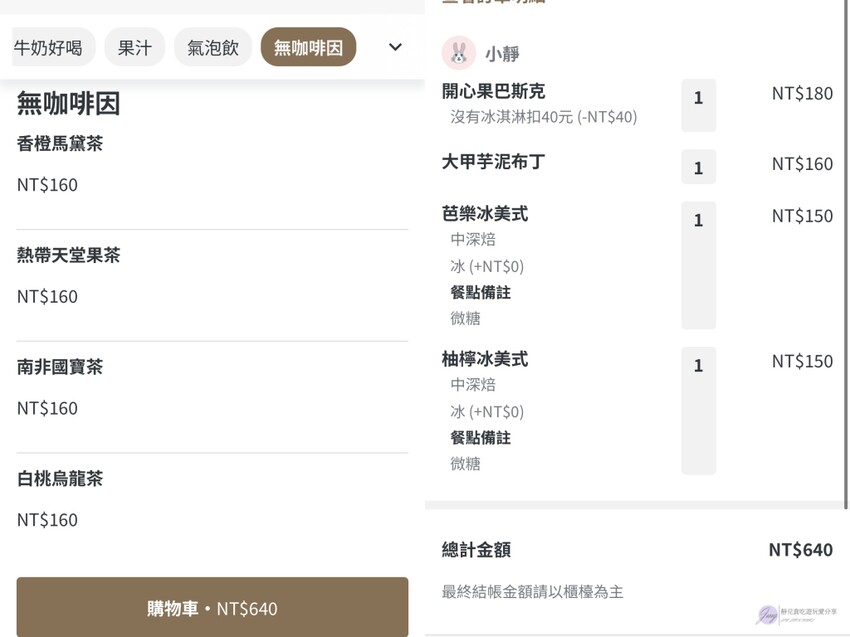Switch to the 果汁 category
The width and height of the screenshot is (850, 637).
[x=134, y=46]
